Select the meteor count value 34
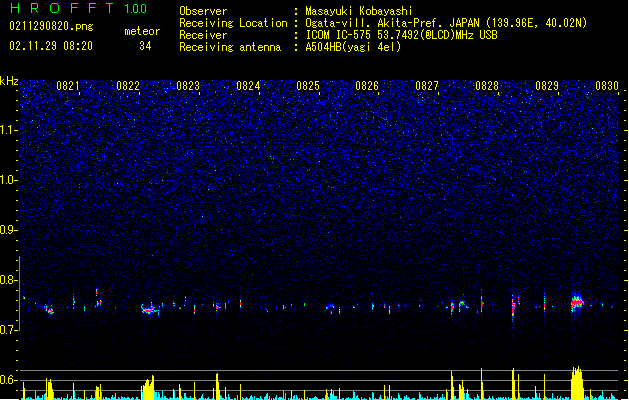The image size is (629, 400). pyautogui.click(x=145, y=46)
